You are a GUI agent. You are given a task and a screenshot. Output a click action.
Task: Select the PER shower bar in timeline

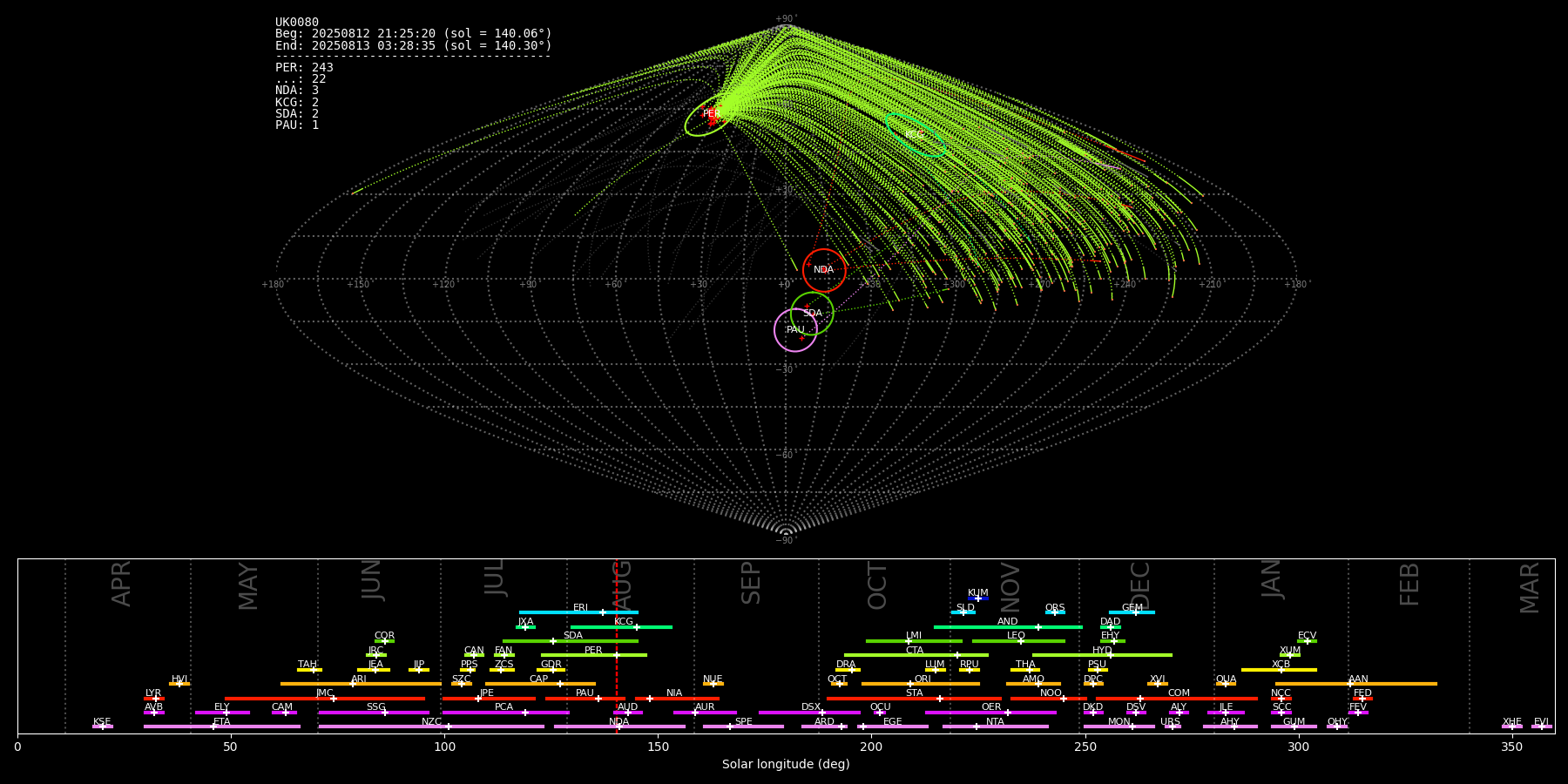(x=594, y=655)
